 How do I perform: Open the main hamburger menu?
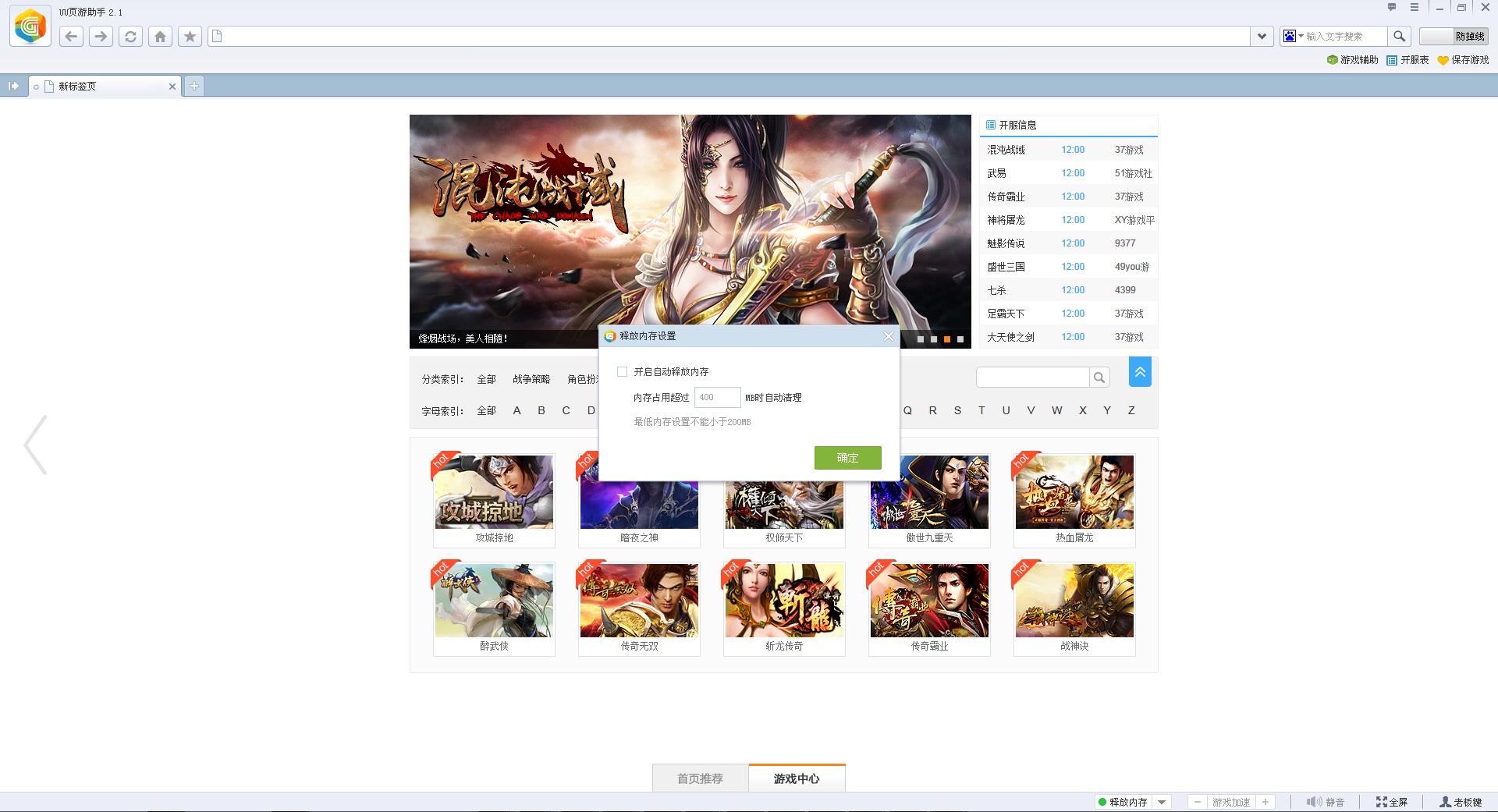pos(1414,7)
